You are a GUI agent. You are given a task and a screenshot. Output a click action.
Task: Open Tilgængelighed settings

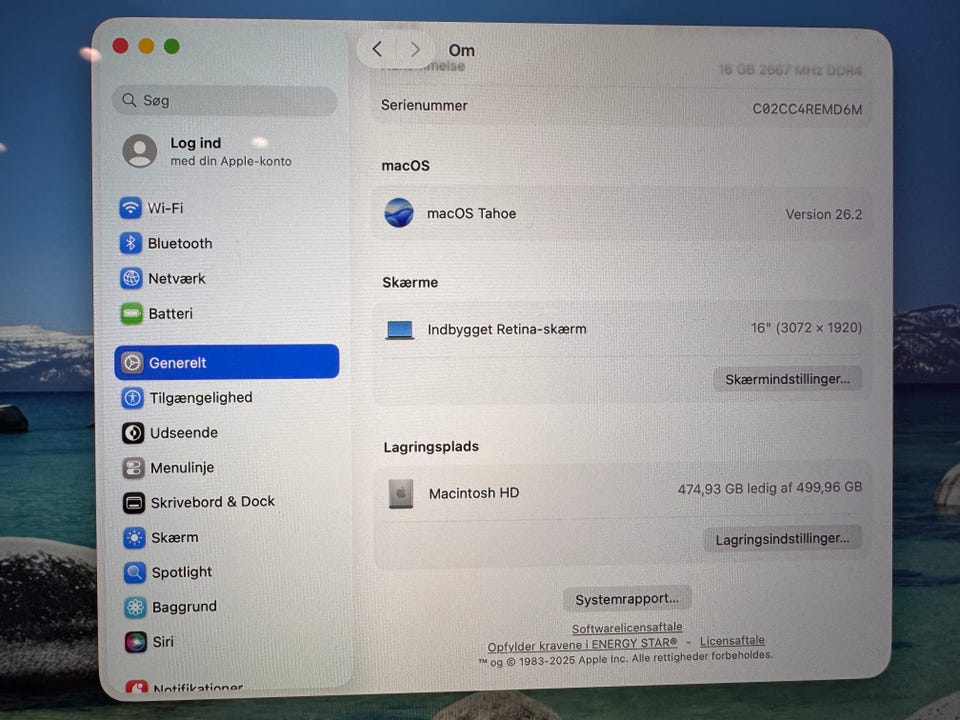click(x=227, y=398)
